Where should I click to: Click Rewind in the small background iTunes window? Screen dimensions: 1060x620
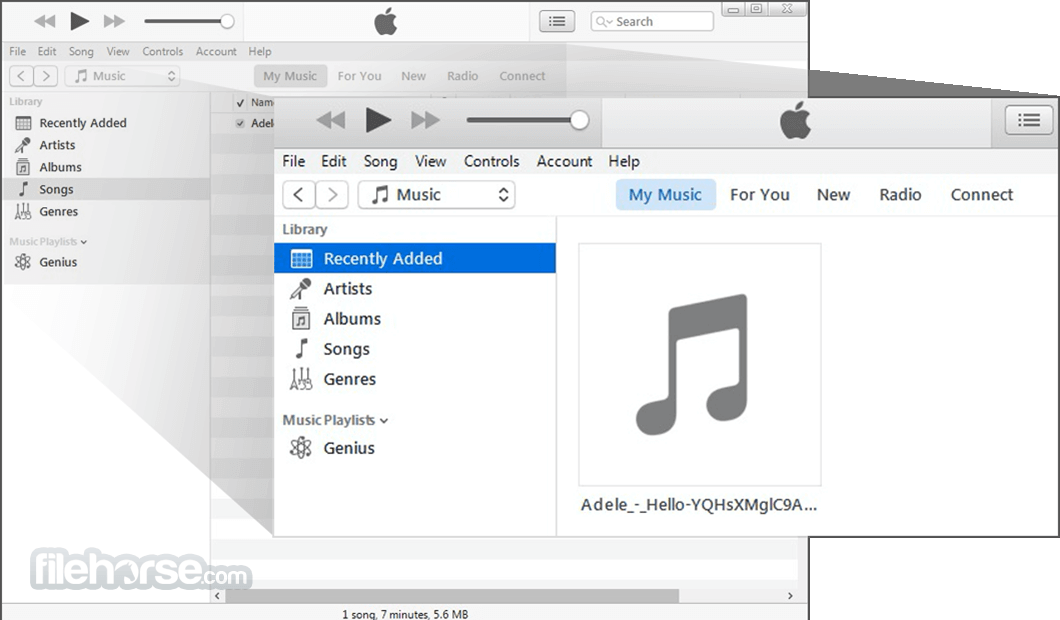pyautogui.click(x=45, y=22)
